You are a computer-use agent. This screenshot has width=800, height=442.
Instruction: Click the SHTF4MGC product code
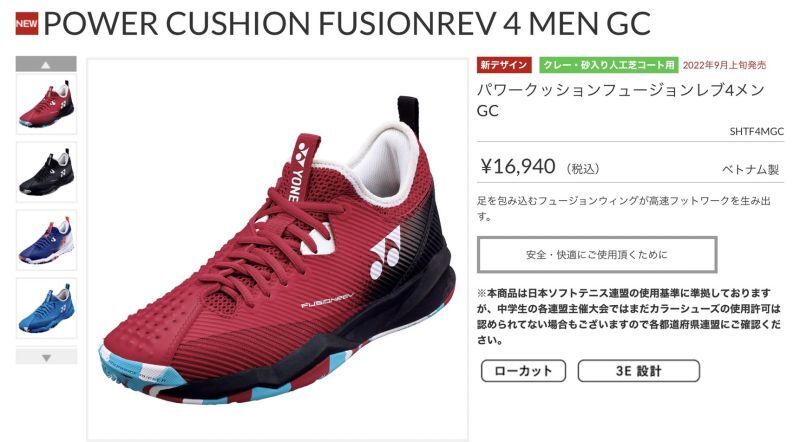click(756, 131)
